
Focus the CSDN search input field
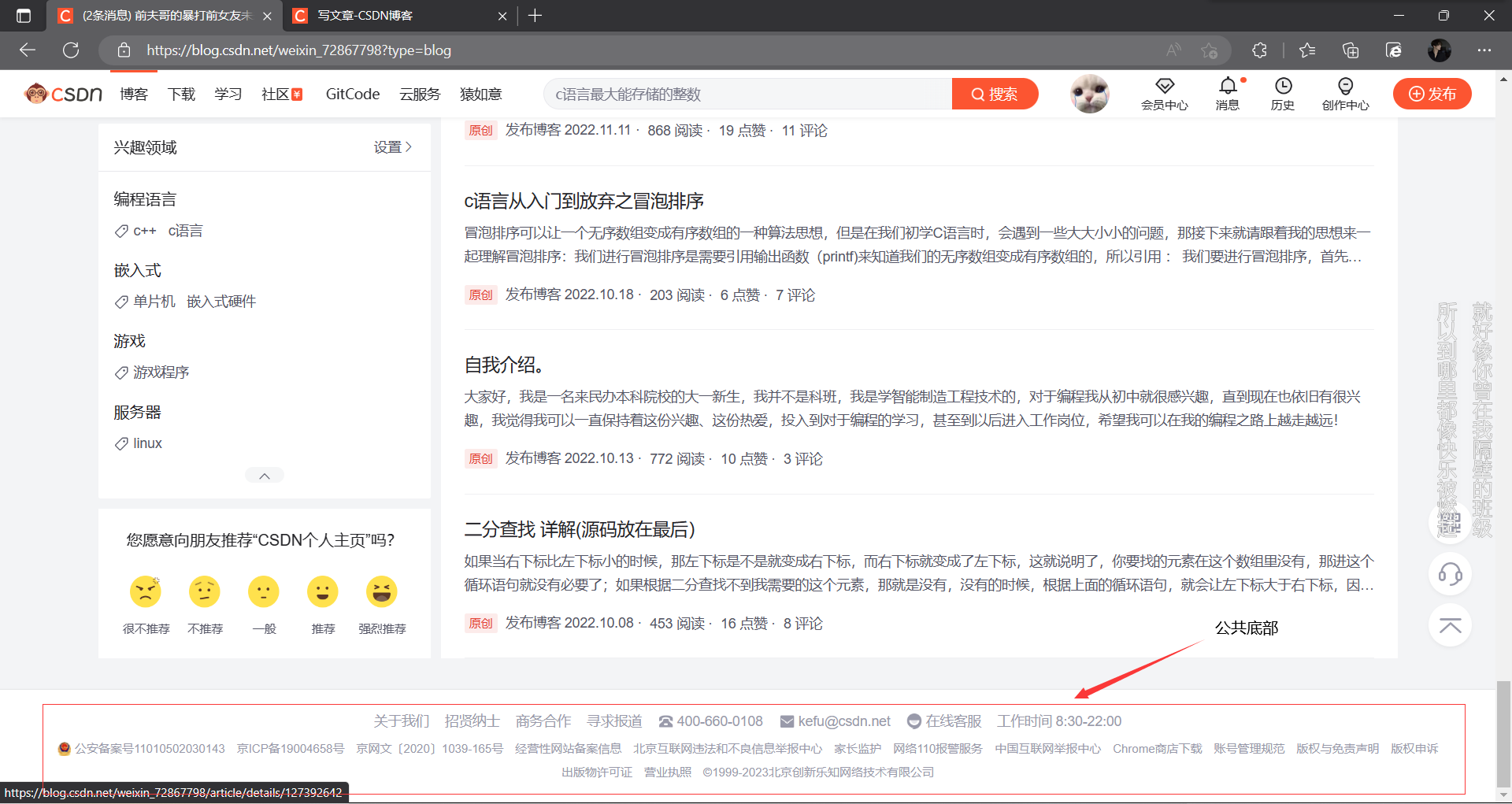click(x=748, y=94)
